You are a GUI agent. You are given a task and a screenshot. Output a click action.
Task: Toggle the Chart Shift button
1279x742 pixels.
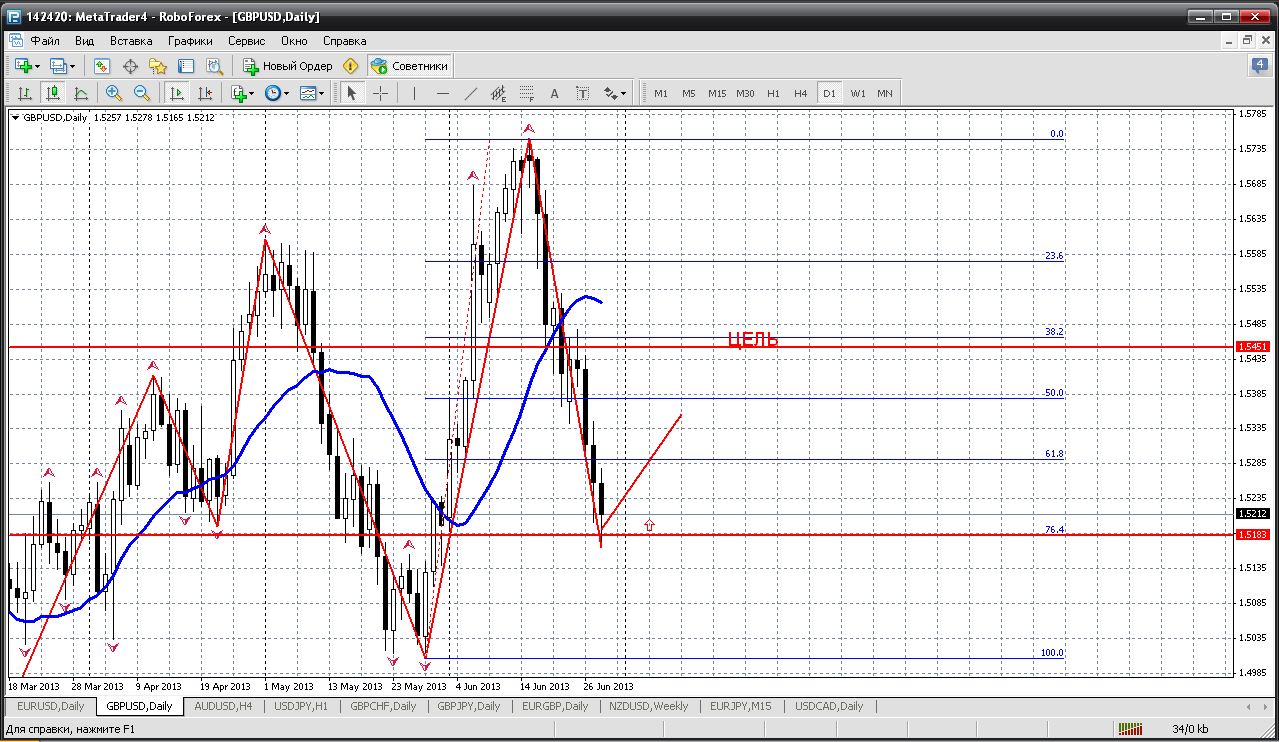205,93
